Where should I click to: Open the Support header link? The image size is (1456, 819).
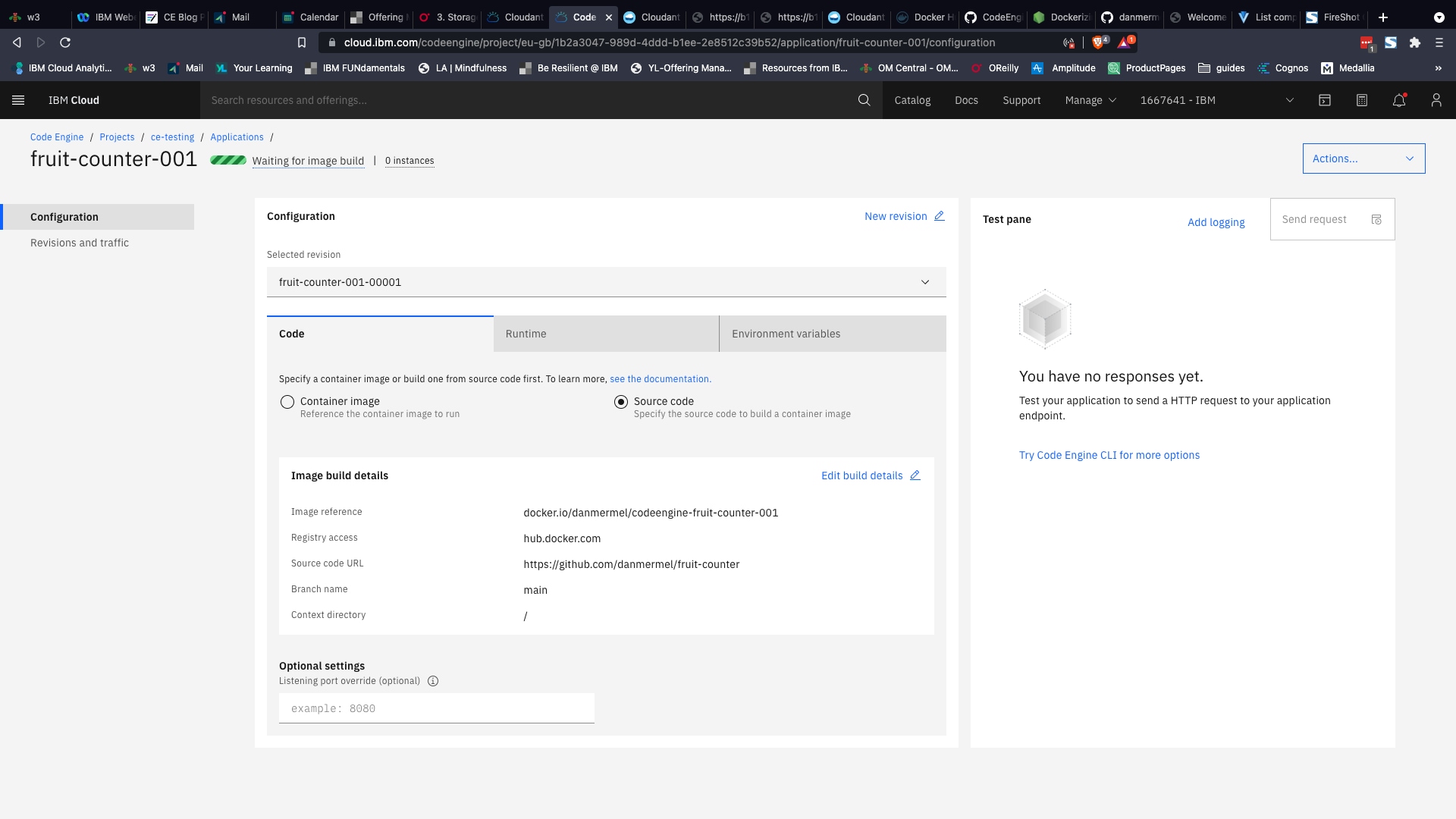tap(1021, 100)
